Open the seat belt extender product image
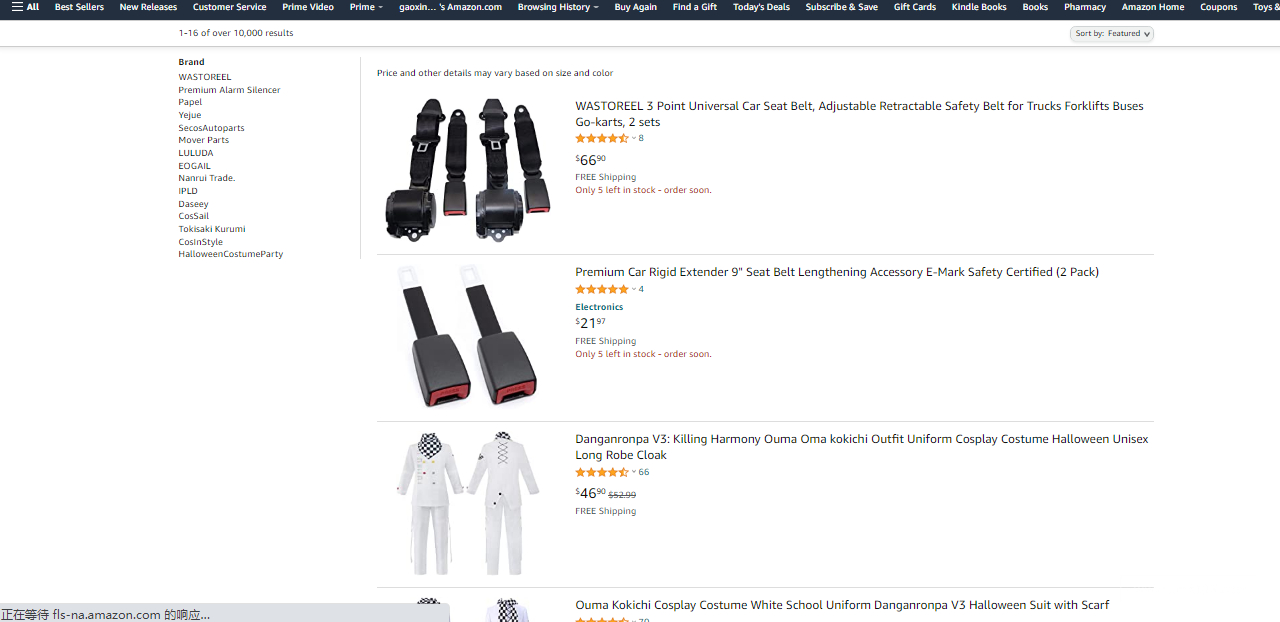 point(467,336)
